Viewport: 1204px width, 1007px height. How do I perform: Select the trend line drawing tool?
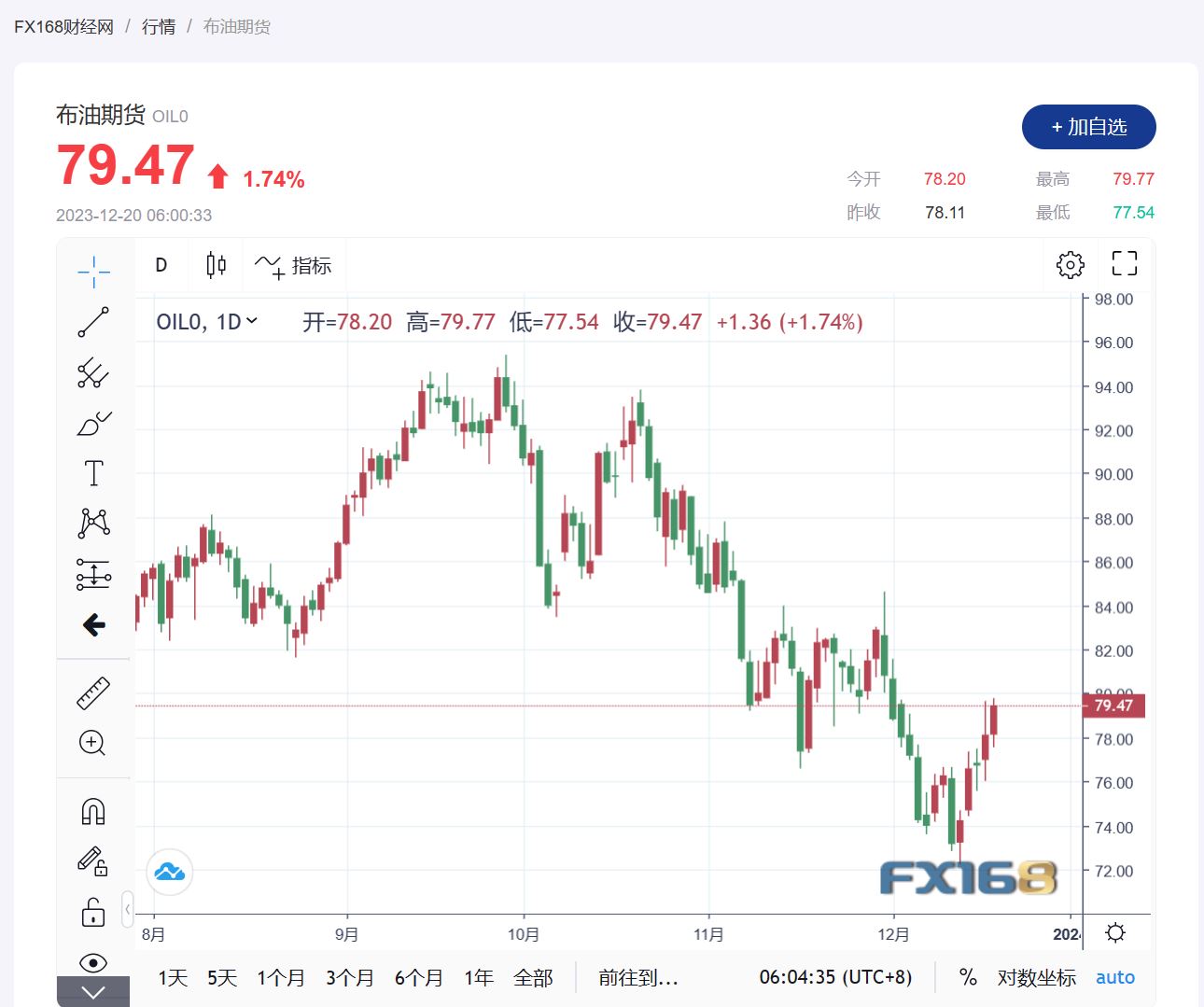pyautogui.click(x=93, y=322)
